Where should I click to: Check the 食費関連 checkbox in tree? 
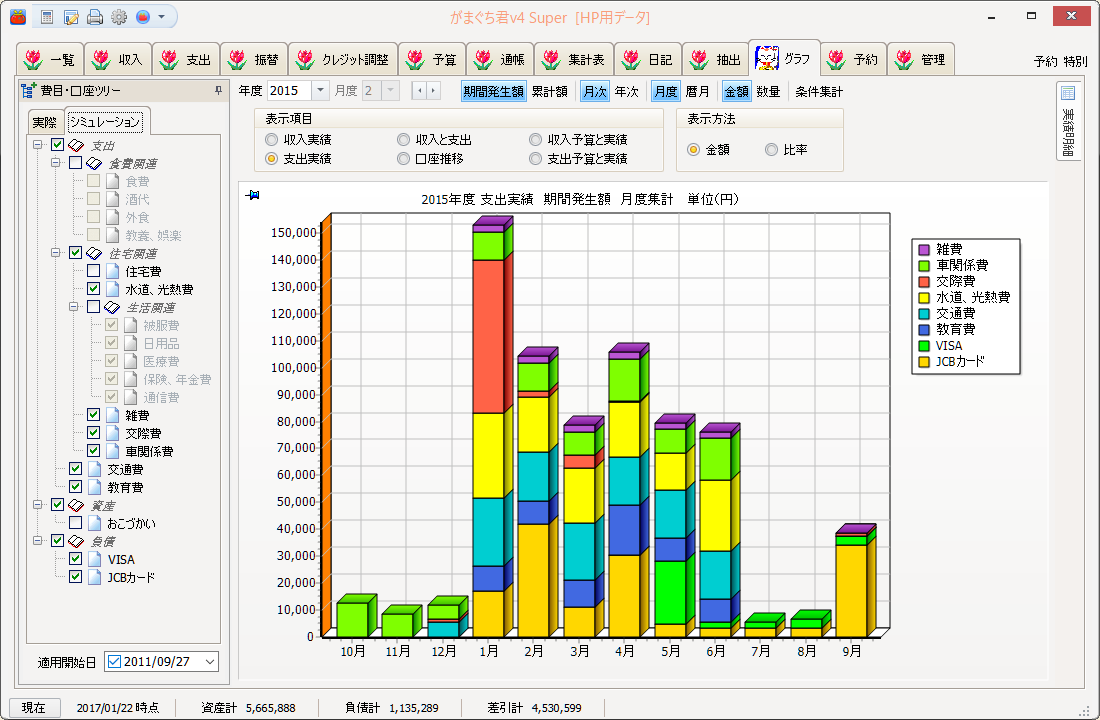(76, 163)
